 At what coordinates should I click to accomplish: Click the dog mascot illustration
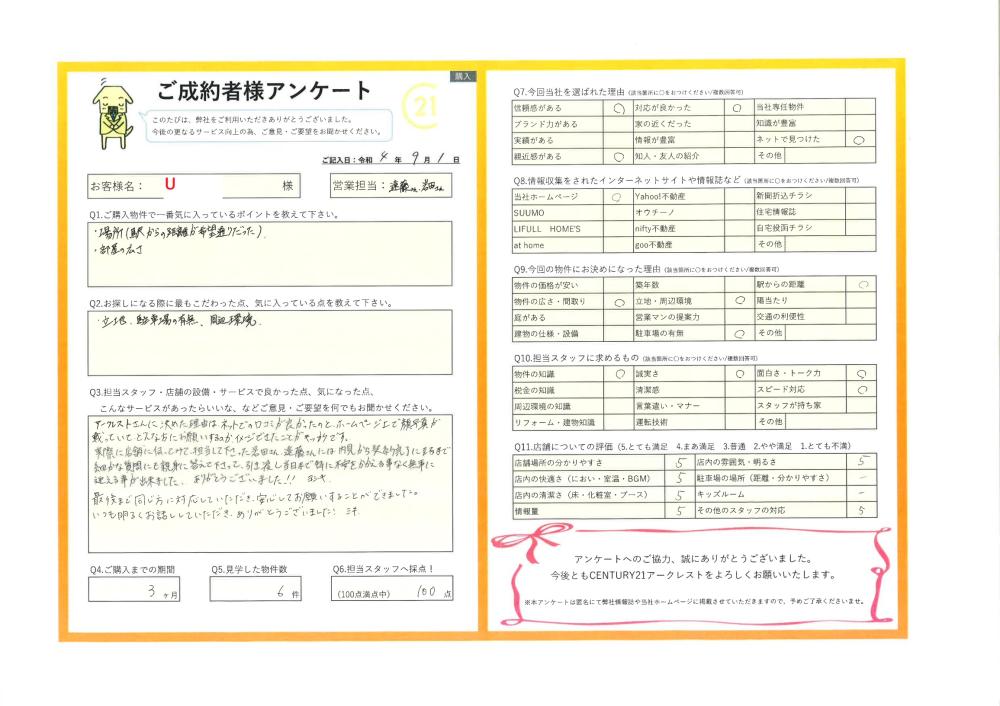coord(111,111)
